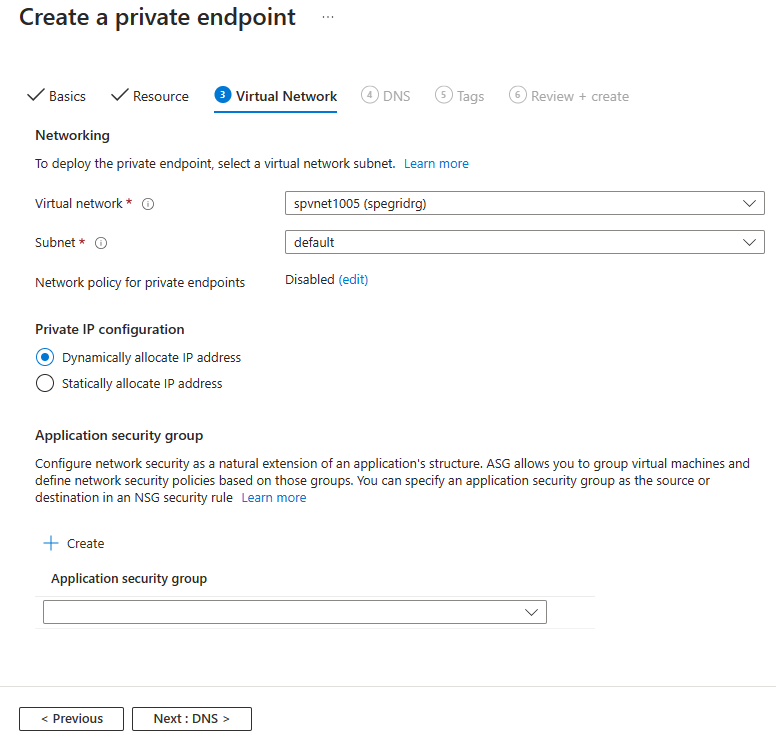The image size is (776, 751).
Task: Click the Virtual network info icon
Action: point(148,204)
